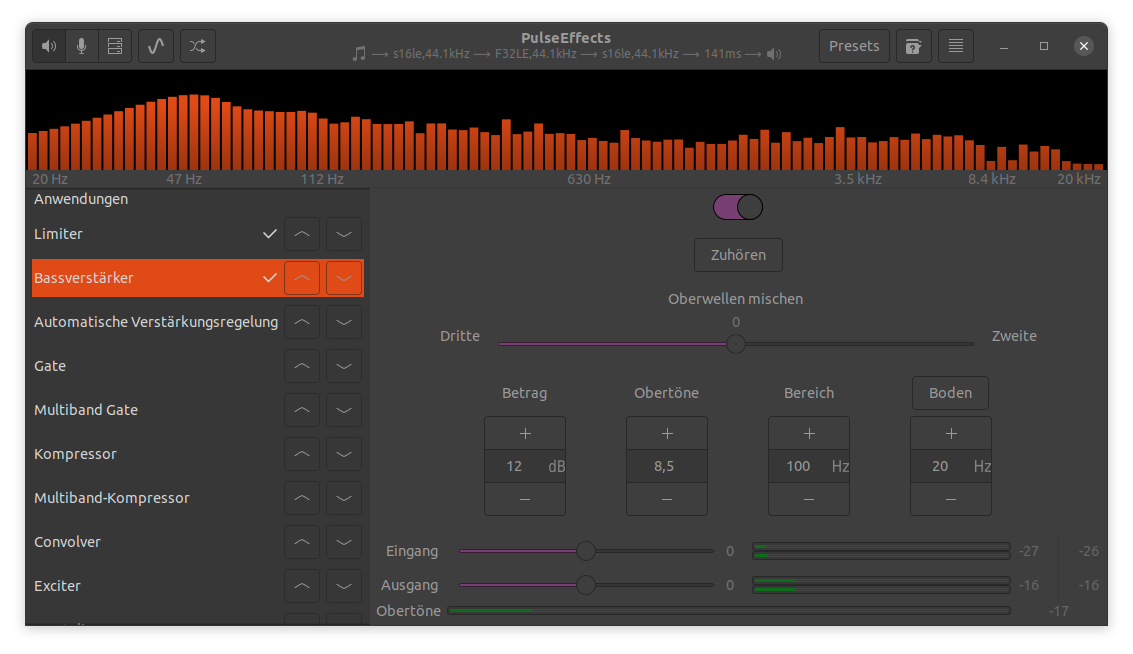This screenshot has width=1133, height=654.
Task: Move Limiter down with the arrow
Action: tap(344, 234)
